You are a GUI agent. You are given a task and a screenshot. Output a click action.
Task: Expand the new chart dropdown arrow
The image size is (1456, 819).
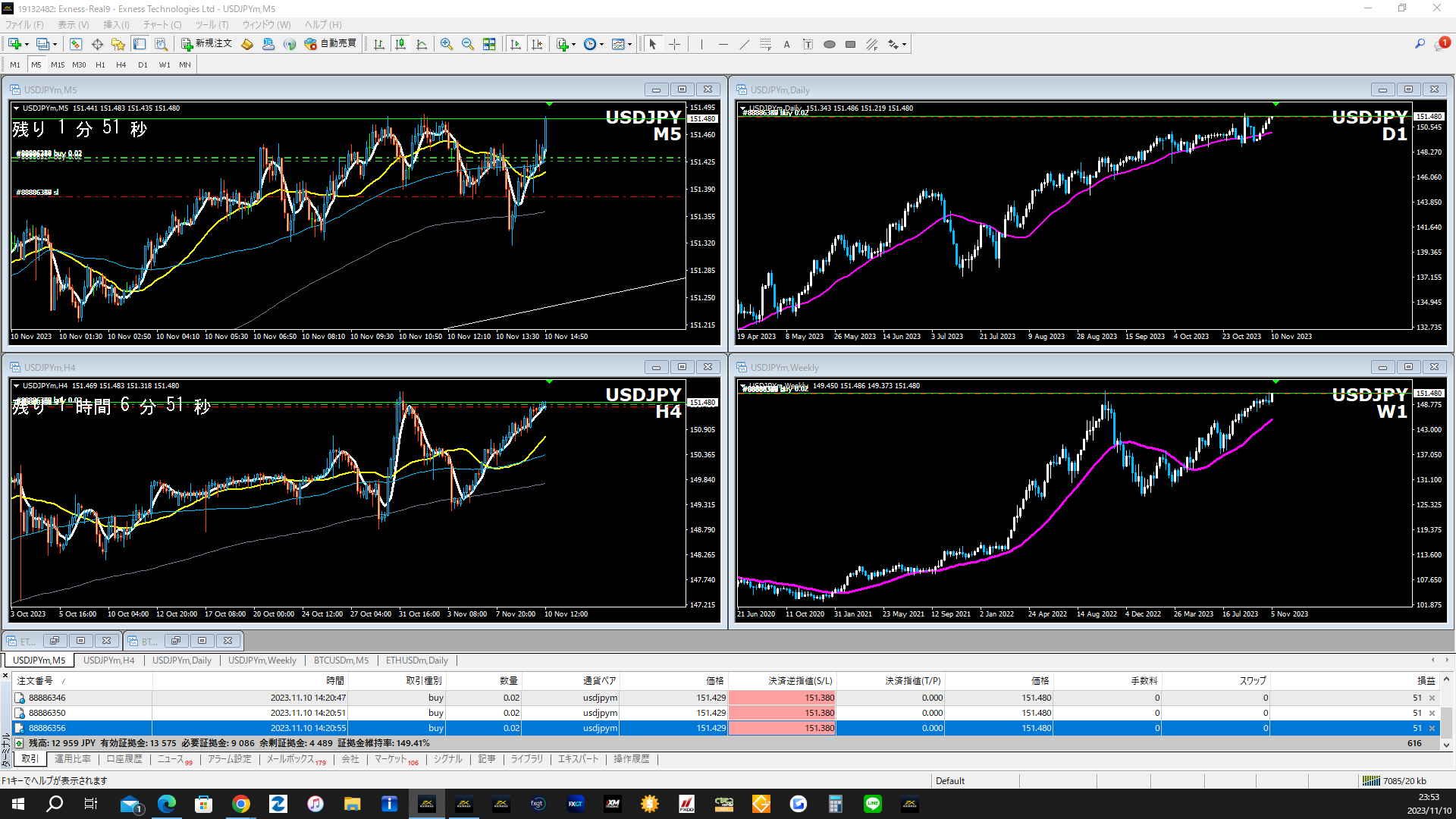point(27,44)
